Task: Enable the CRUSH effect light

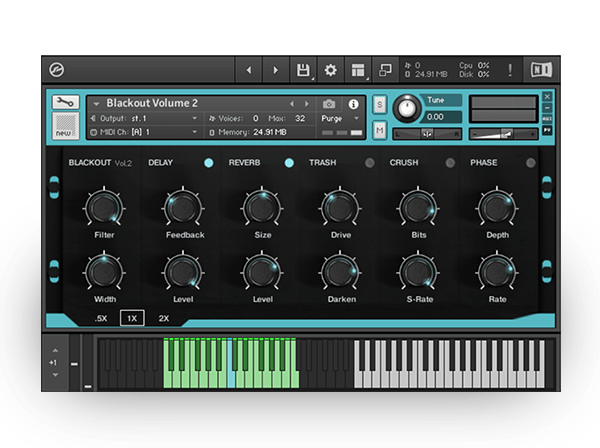Action: point(450,163)
